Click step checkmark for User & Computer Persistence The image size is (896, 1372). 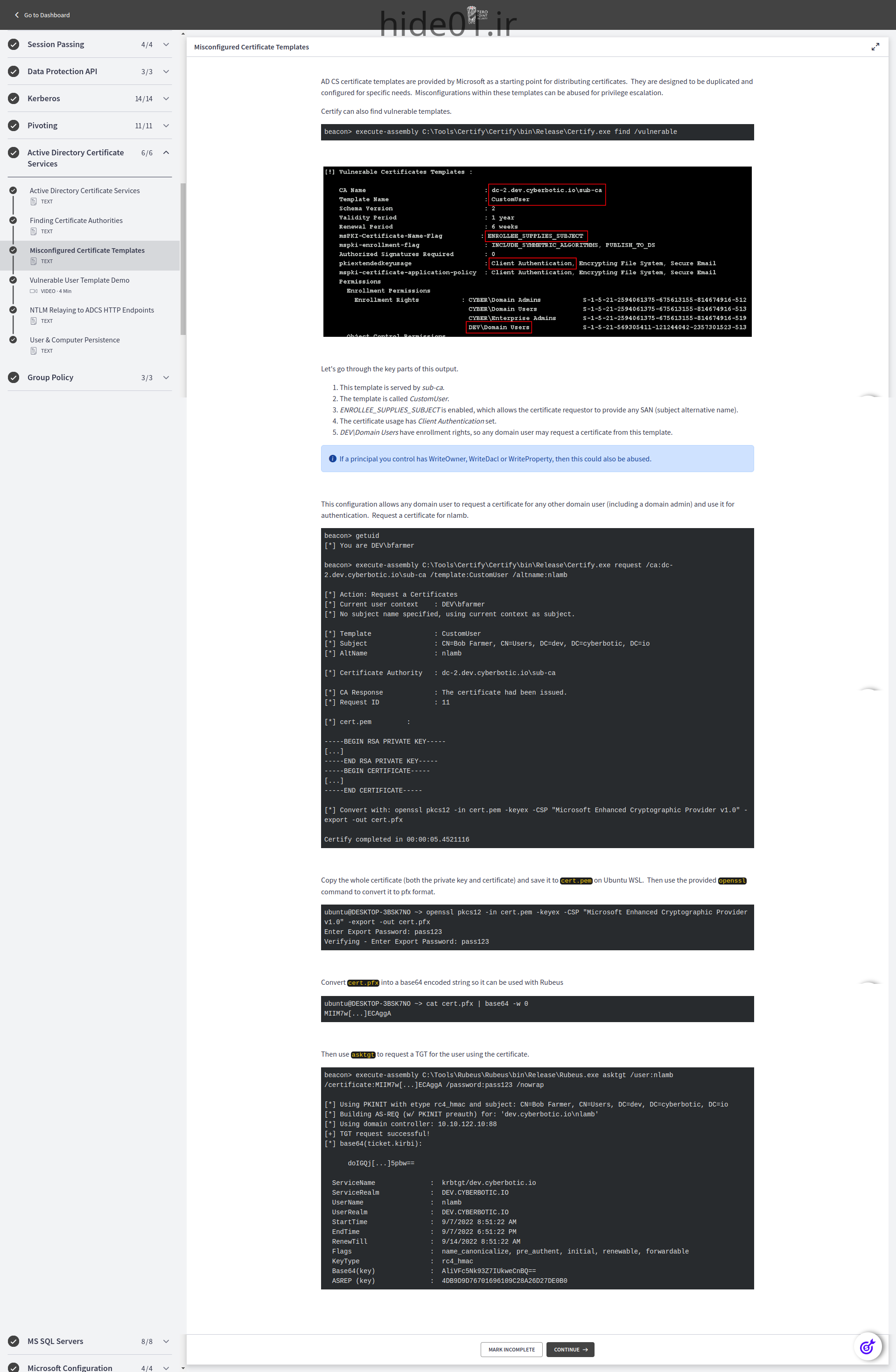coord(13,340)
